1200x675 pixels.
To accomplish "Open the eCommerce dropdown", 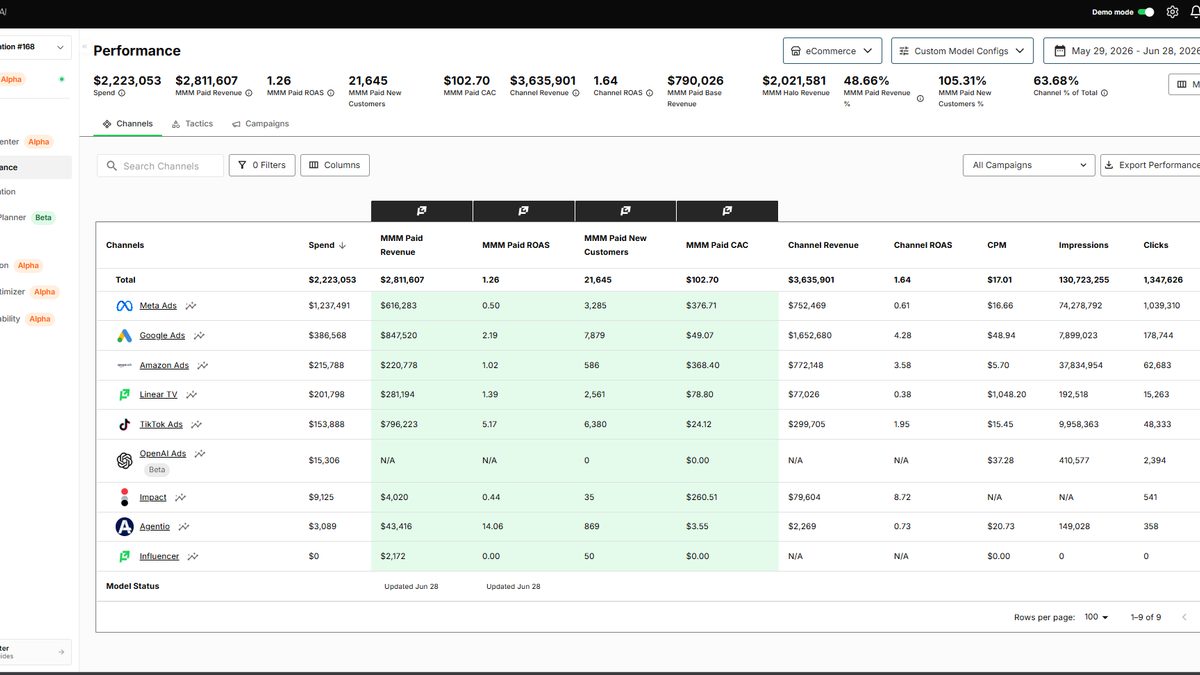I will click(x=832, y=51).
